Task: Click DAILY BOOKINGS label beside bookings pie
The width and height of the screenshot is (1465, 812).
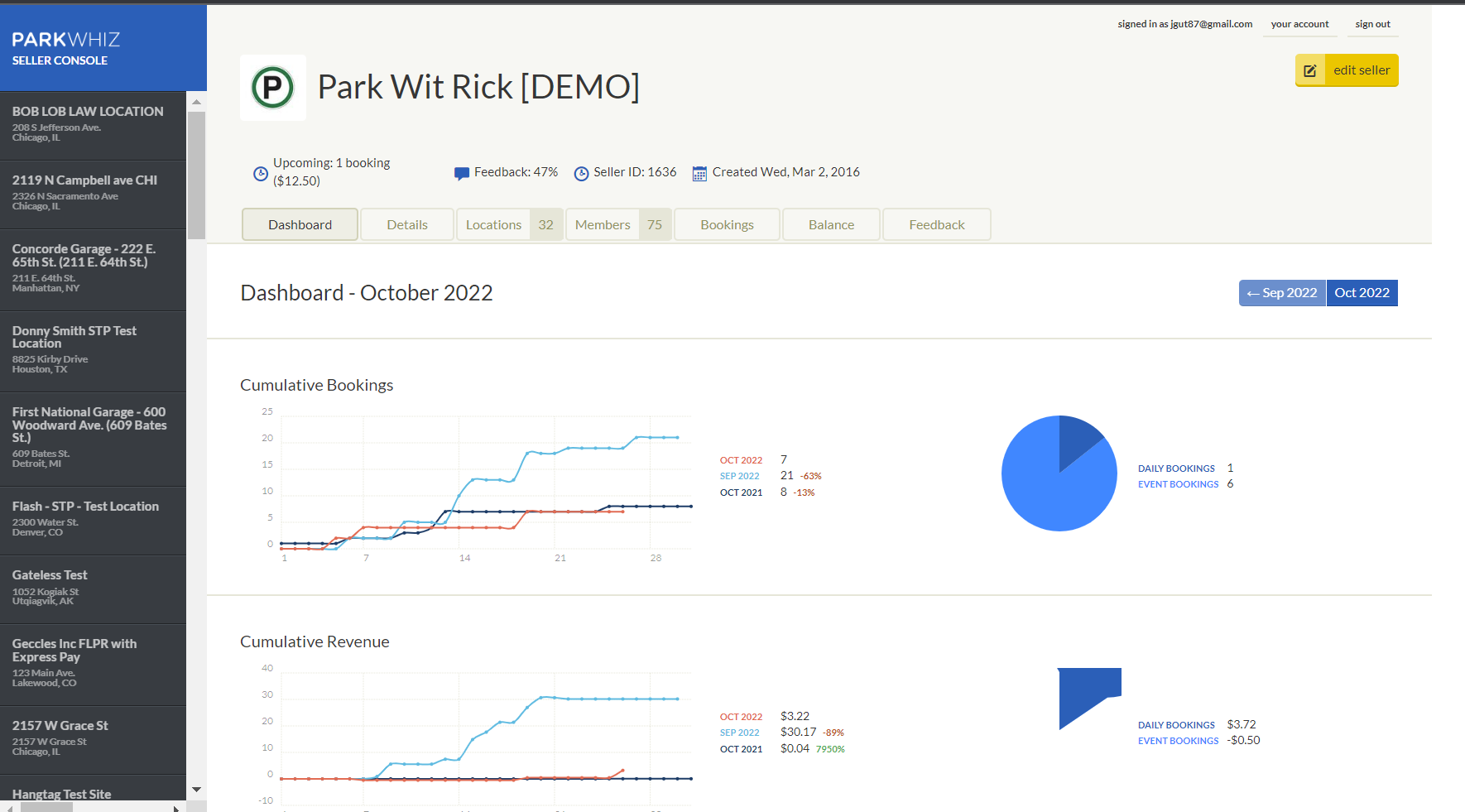Action: click(x=1176, y=468)
